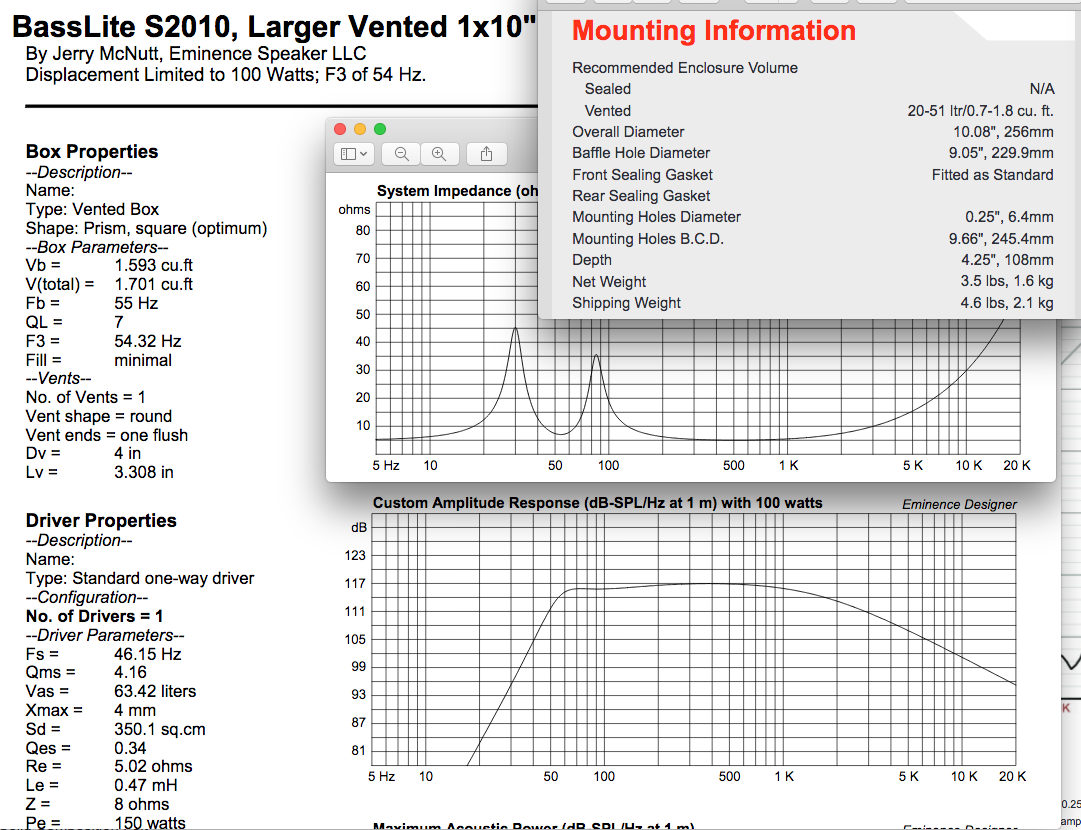Click the 'Driver Properties' heading
This screenshot has width=1081, height=830.
click(101, 520)
